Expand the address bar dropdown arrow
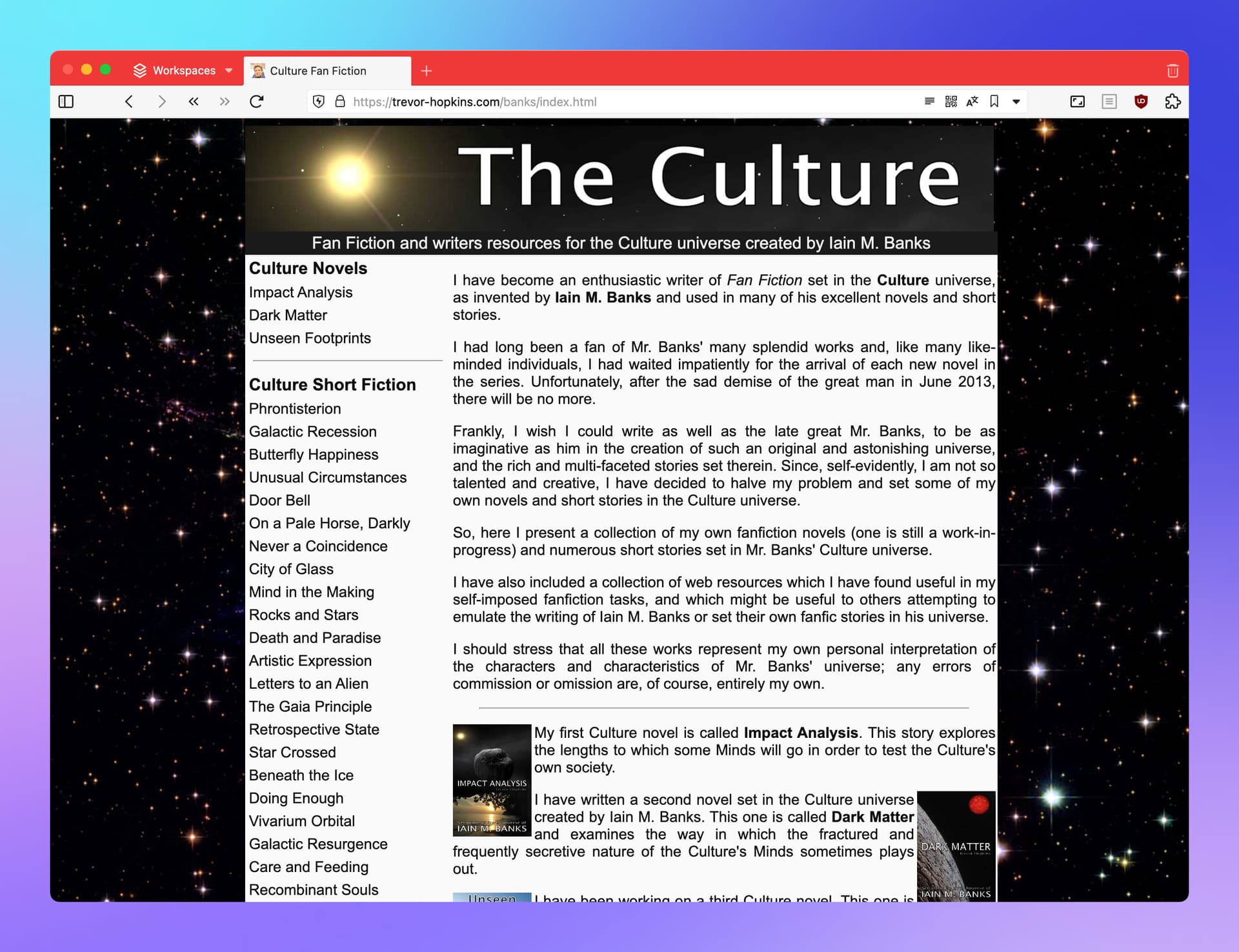1239x952 pixels. click(1016, 101)
